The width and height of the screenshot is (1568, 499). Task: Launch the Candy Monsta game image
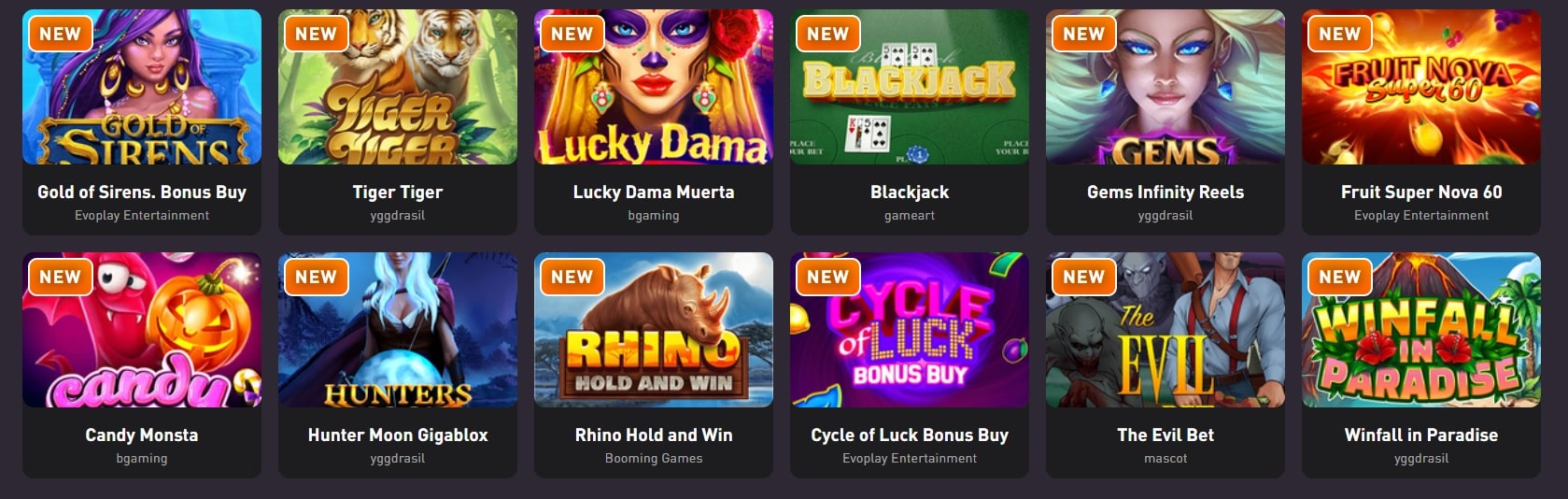pos(142,330)
